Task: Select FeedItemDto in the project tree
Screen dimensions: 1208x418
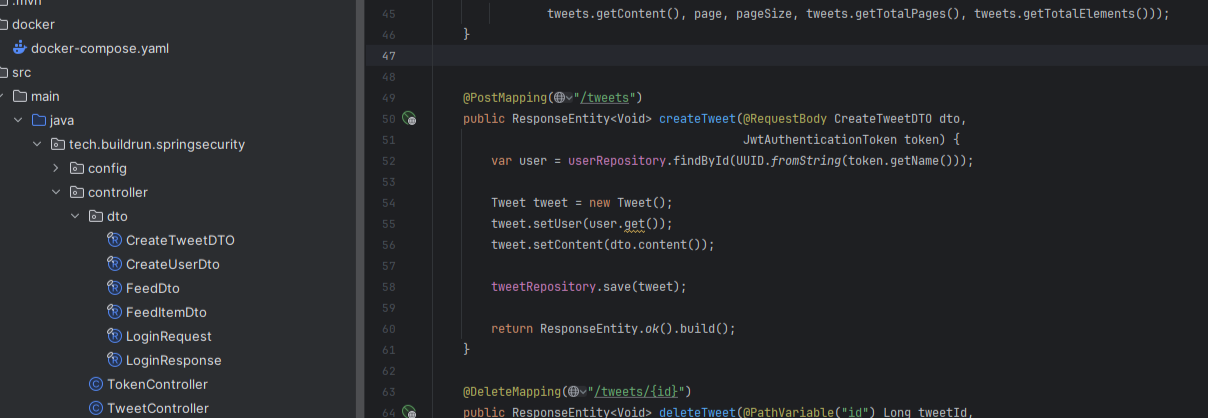Action: click(x=166, y=312)
